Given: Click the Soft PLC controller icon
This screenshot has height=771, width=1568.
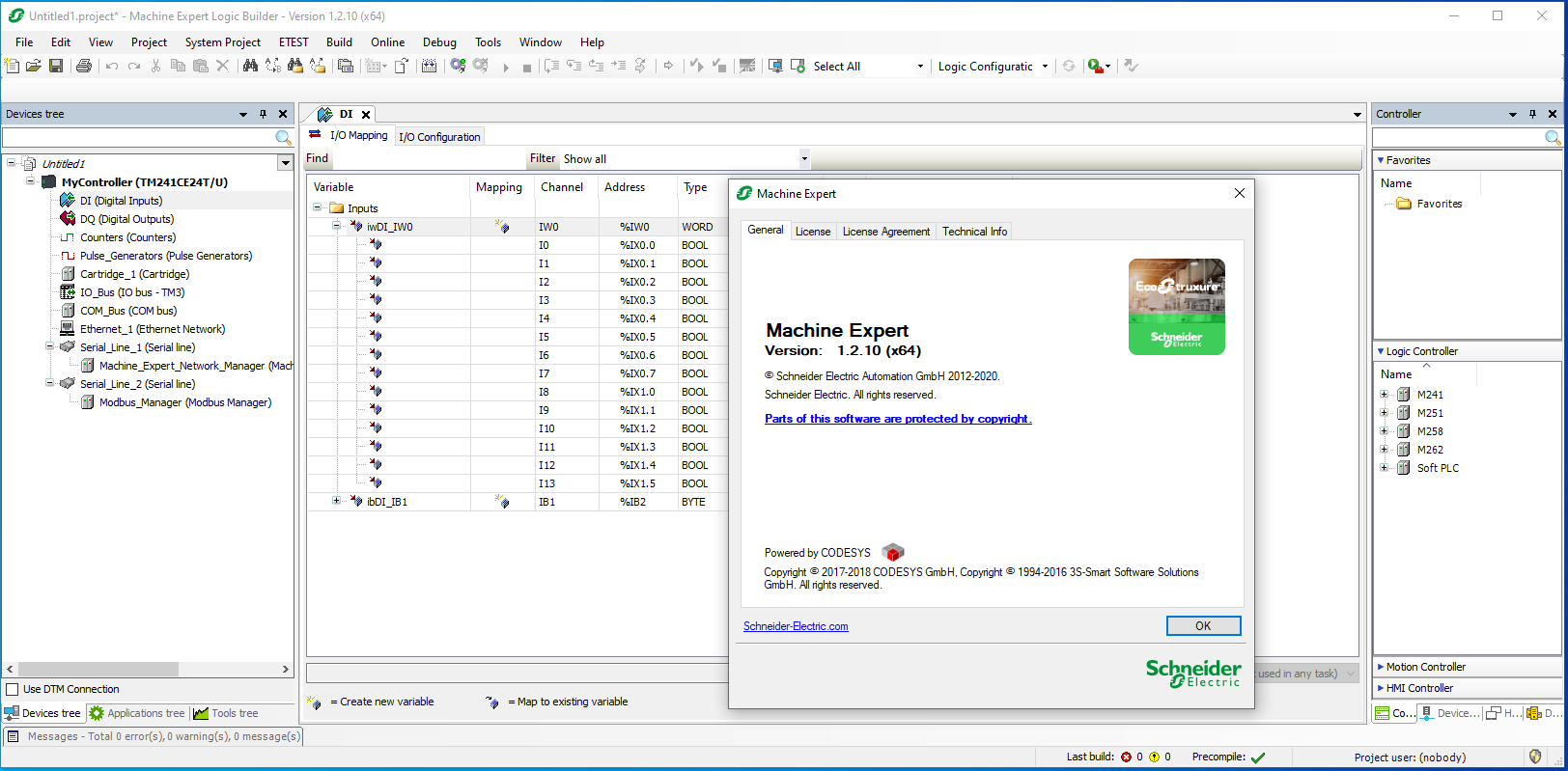Looking at the screenshot, I should pyautogui.click(x=1404, y=468).
